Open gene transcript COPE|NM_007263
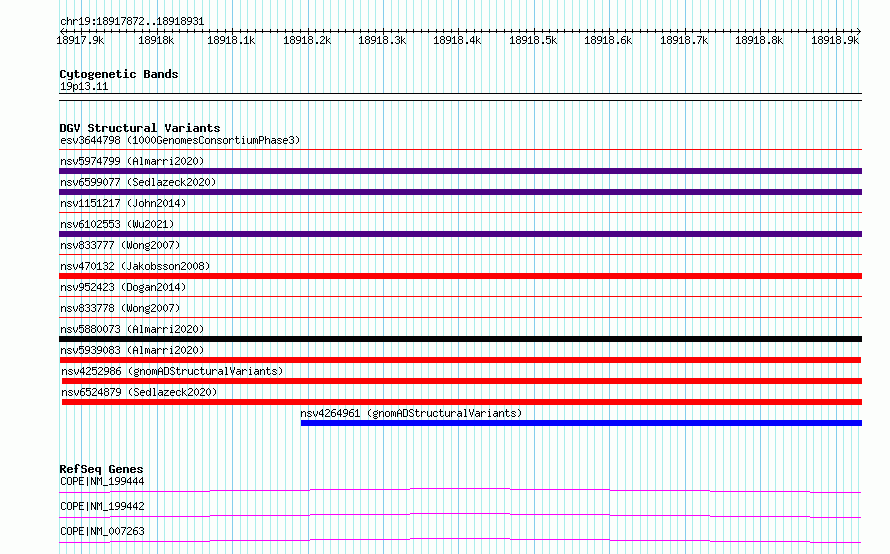 (102, 531)
